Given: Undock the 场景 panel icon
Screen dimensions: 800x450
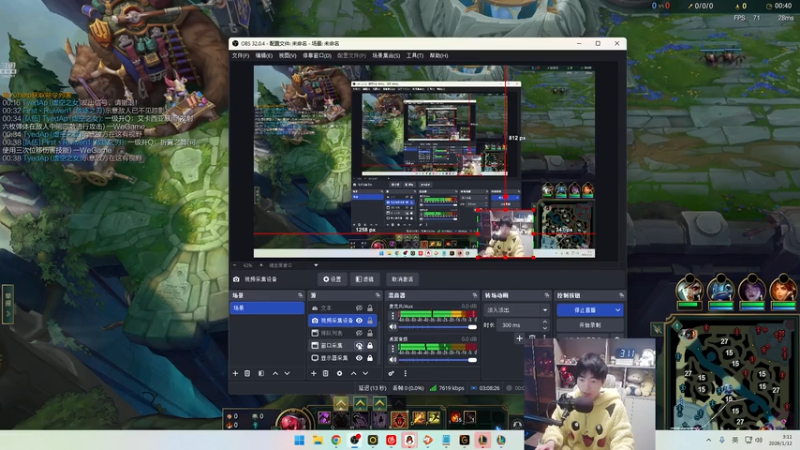Looking at the screenshot, I should point(300,295).
